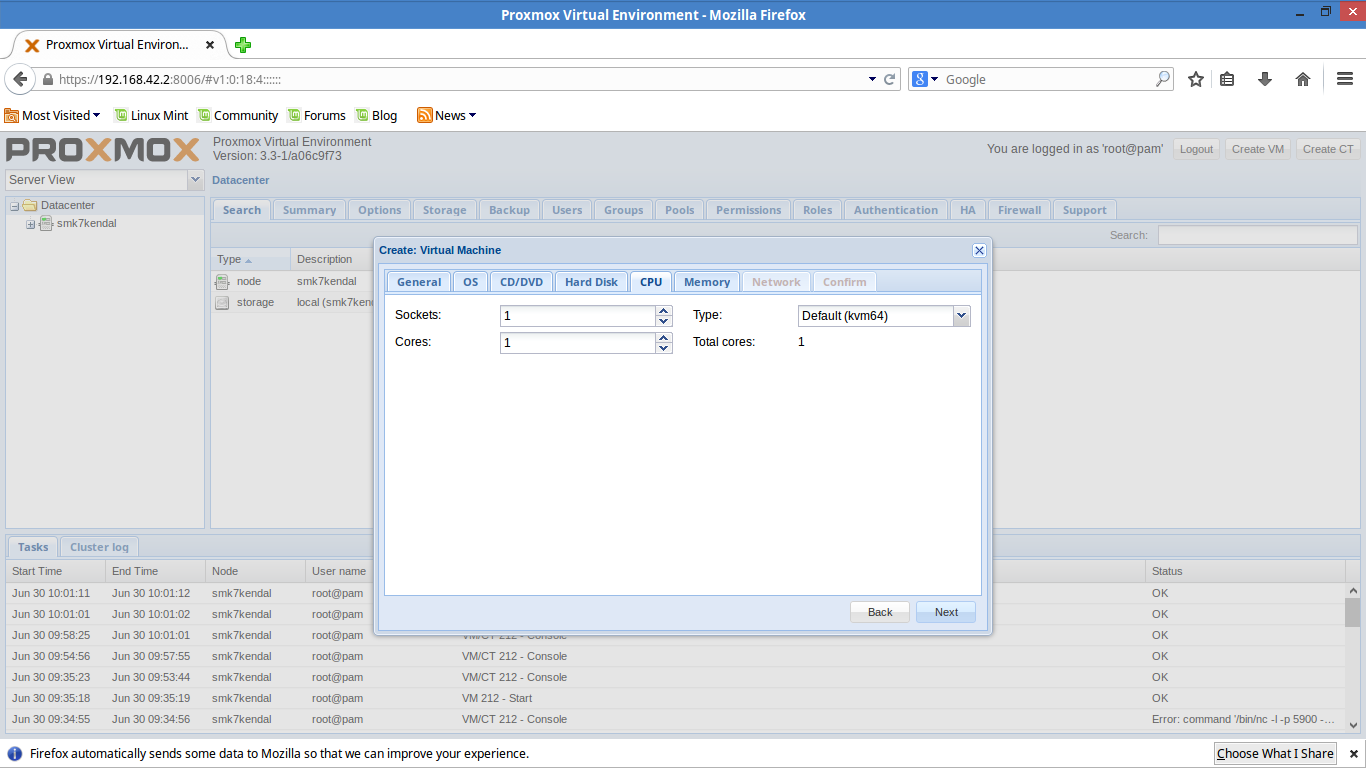
Task: Click Next in the VM wizard
Action: pyautogui.click(x=946, y=612)
